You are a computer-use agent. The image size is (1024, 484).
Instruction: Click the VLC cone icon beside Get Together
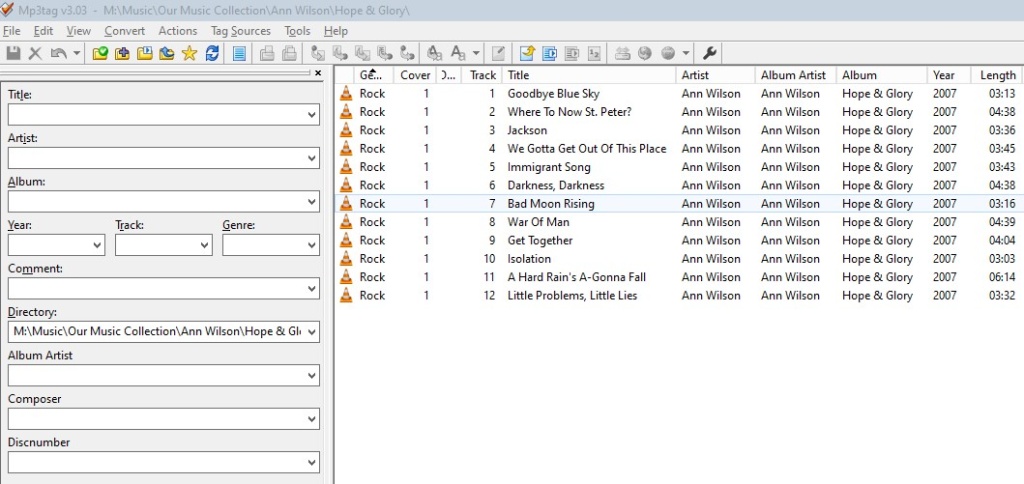pyautogui.click(x=345, y=240)
